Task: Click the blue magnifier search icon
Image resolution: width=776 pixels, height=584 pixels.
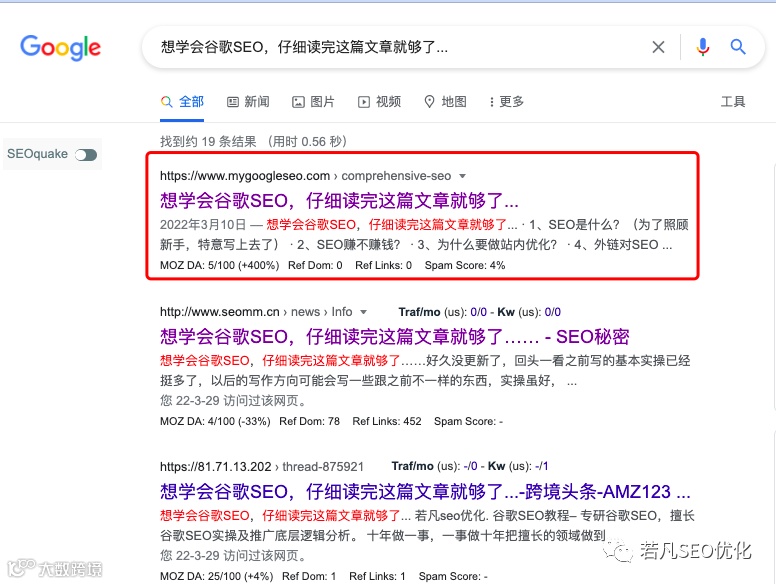Action: coord(738,47)
